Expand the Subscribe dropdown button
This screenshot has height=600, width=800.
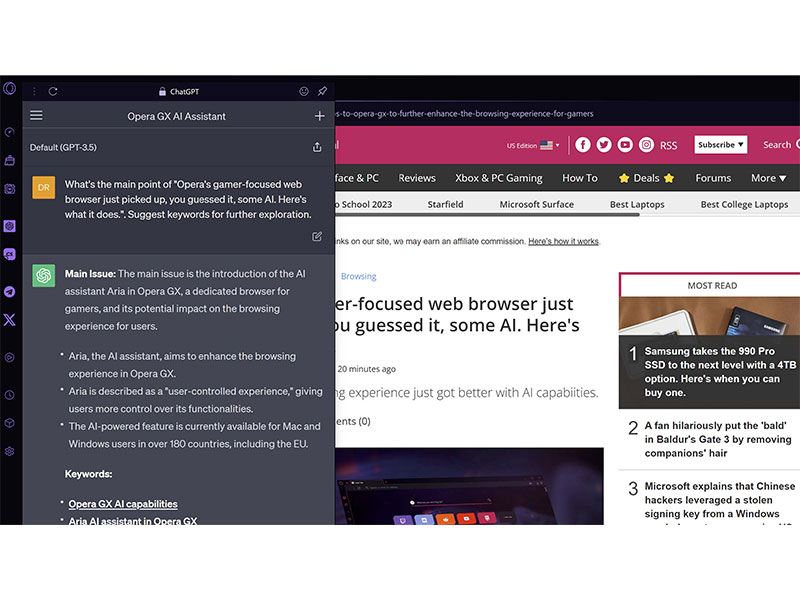pyautogui.click(x=720, y=145)
